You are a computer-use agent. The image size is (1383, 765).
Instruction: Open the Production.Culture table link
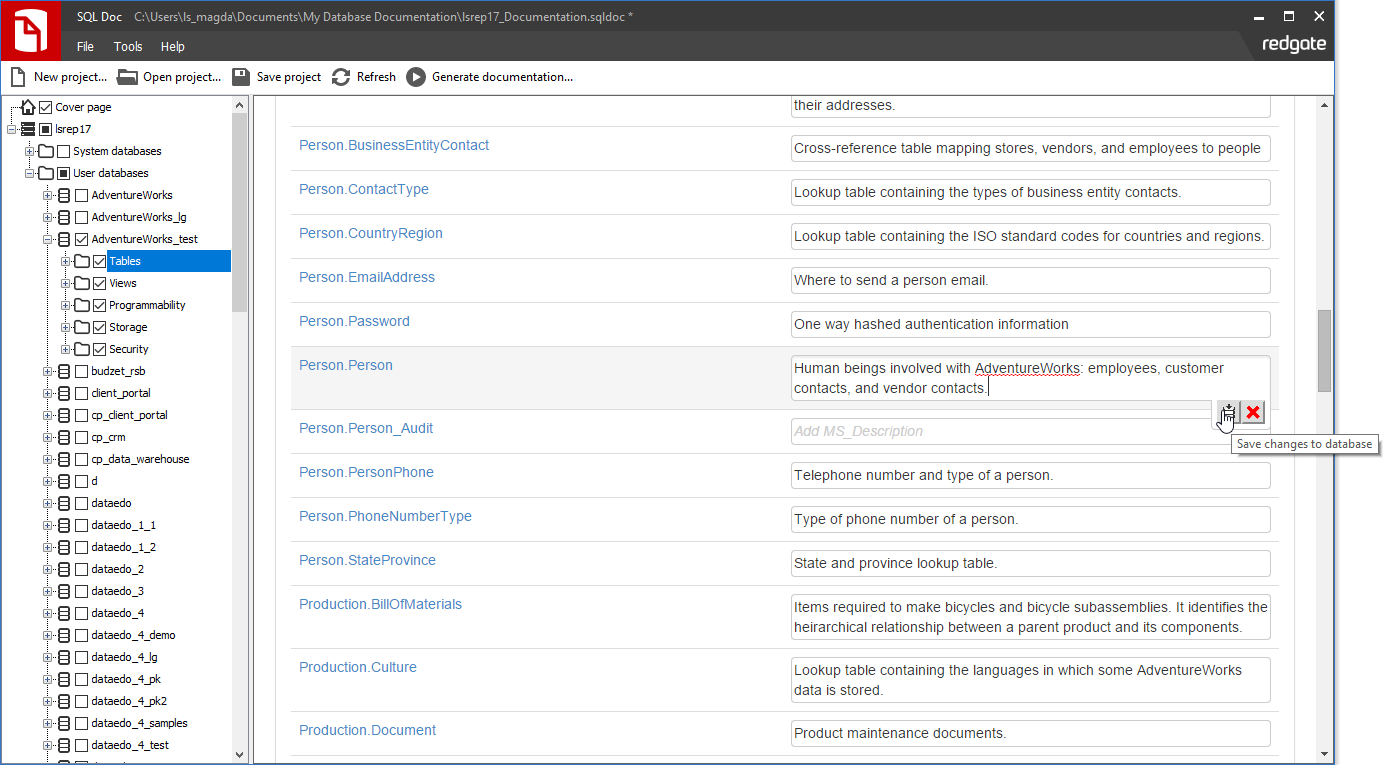[357, 667]
